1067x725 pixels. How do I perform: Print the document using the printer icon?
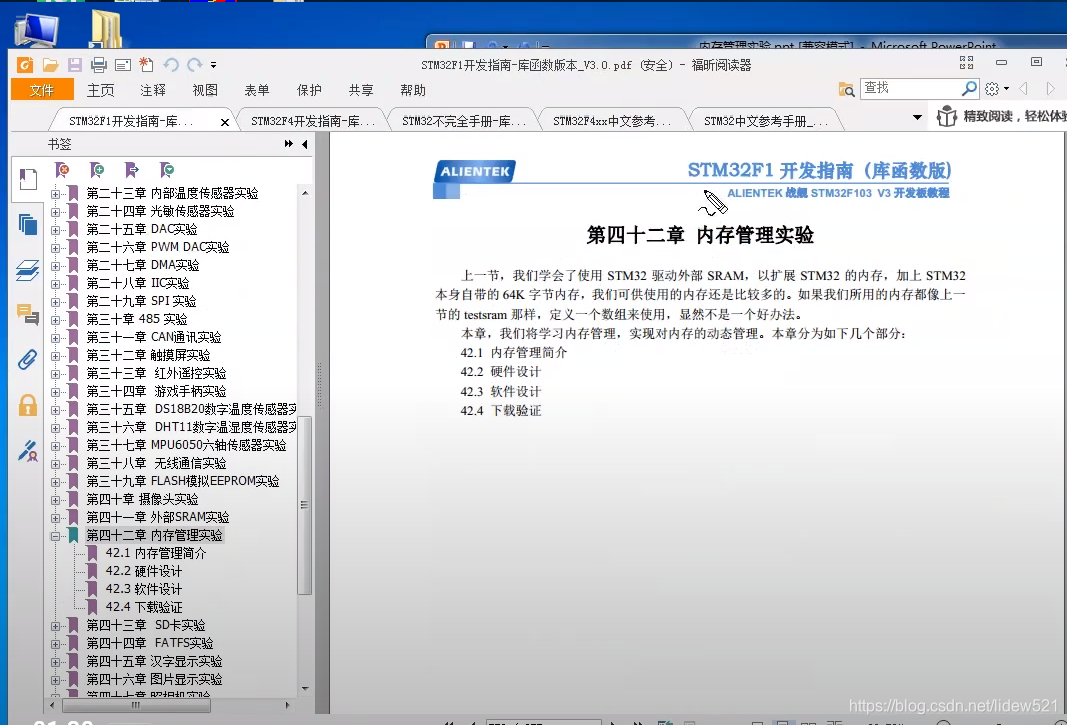pos(99,65)
